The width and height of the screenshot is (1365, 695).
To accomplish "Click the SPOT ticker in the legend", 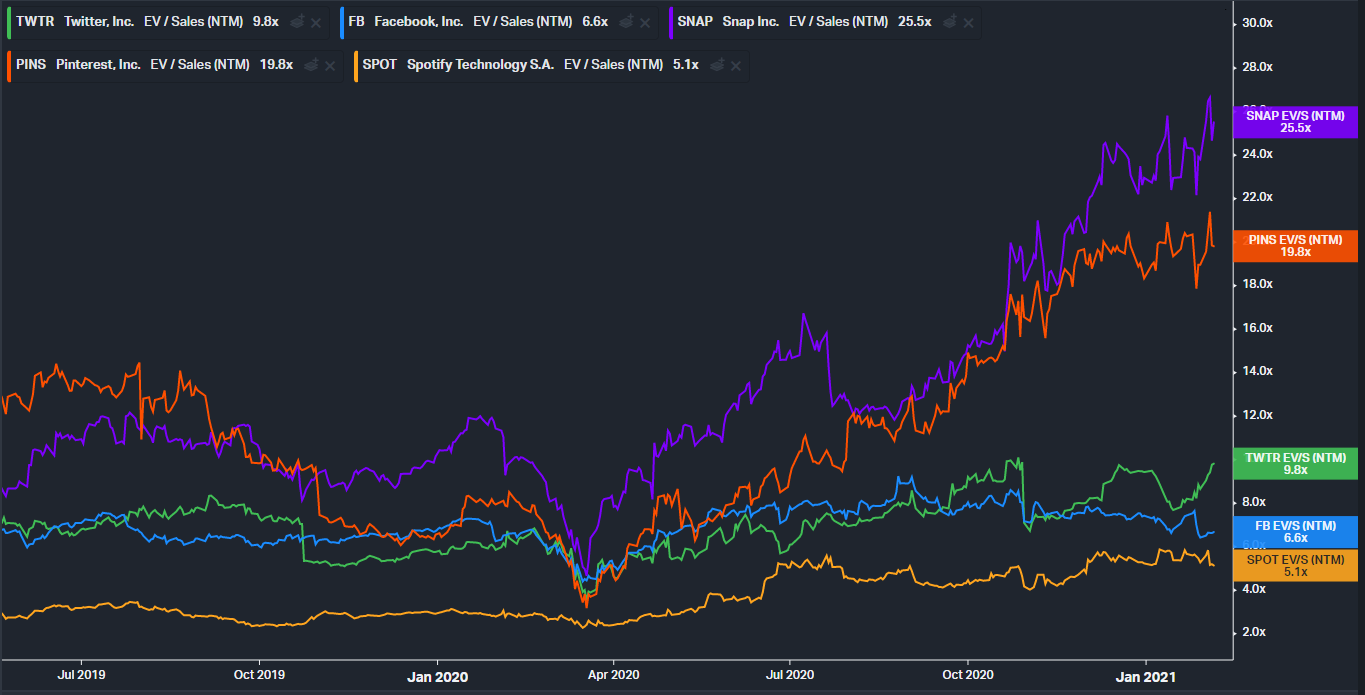I will tap(380, 65).
